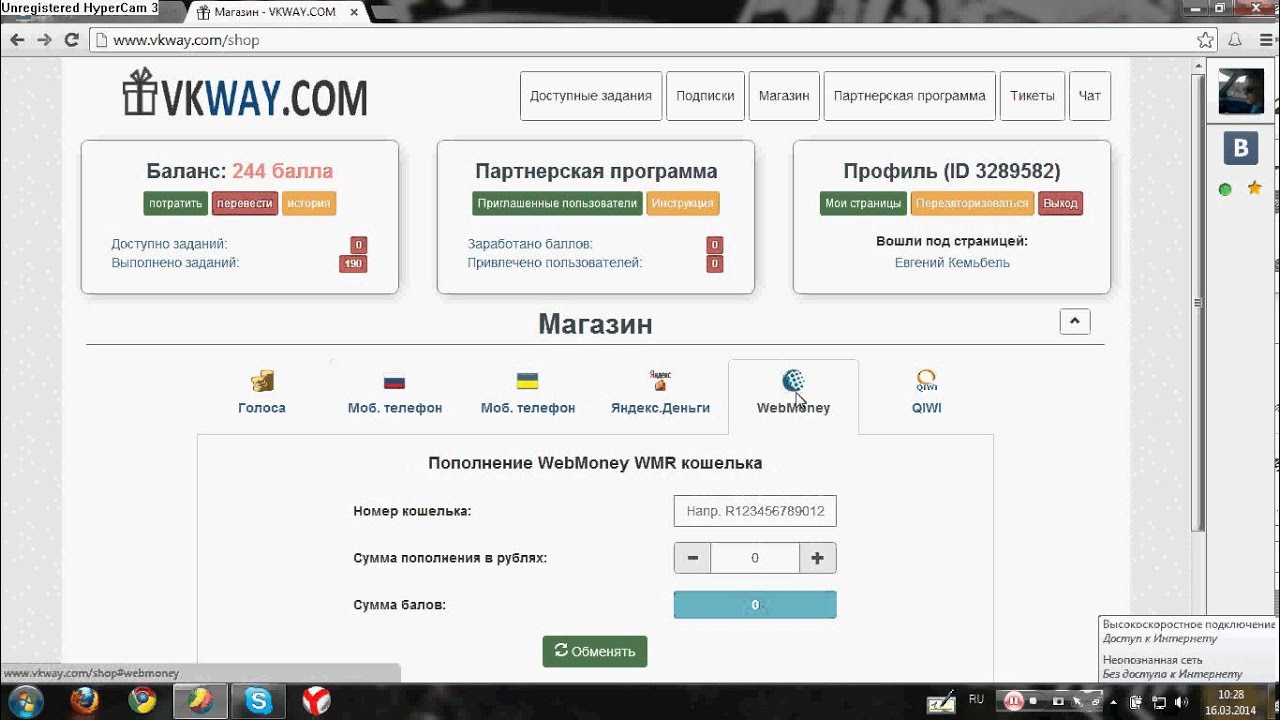Open Firefox from the taskbar
1280x720 pixels.
coord(86,700)
